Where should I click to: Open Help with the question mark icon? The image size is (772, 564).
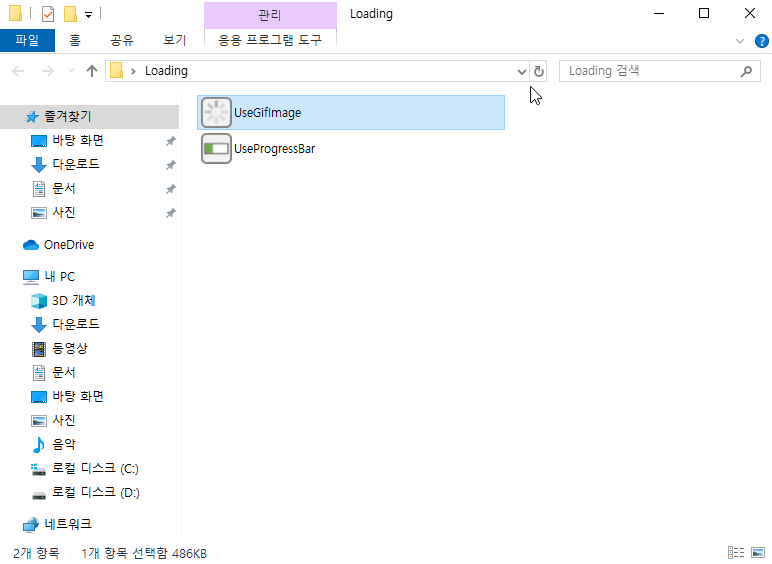coord(762,41)
